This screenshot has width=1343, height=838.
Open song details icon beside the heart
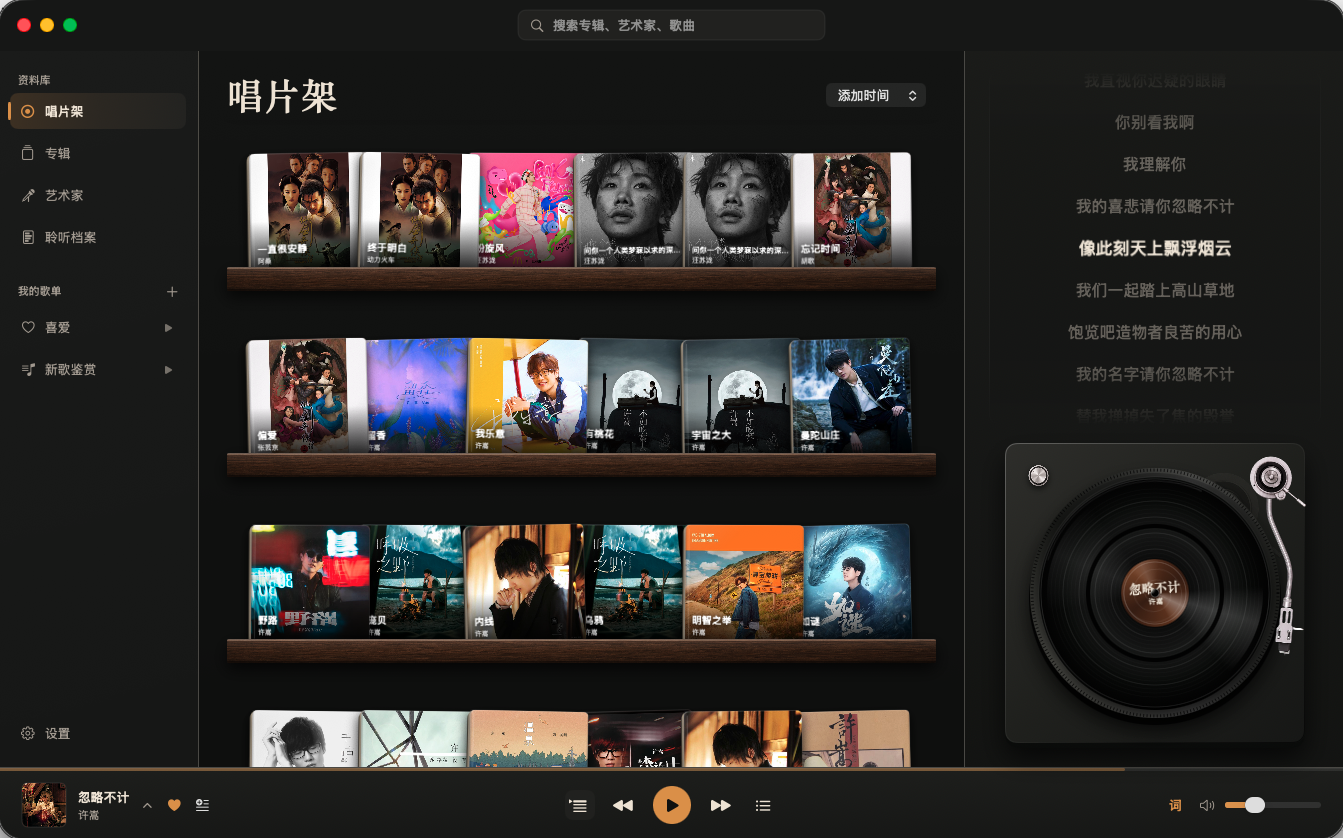point(202,805)
